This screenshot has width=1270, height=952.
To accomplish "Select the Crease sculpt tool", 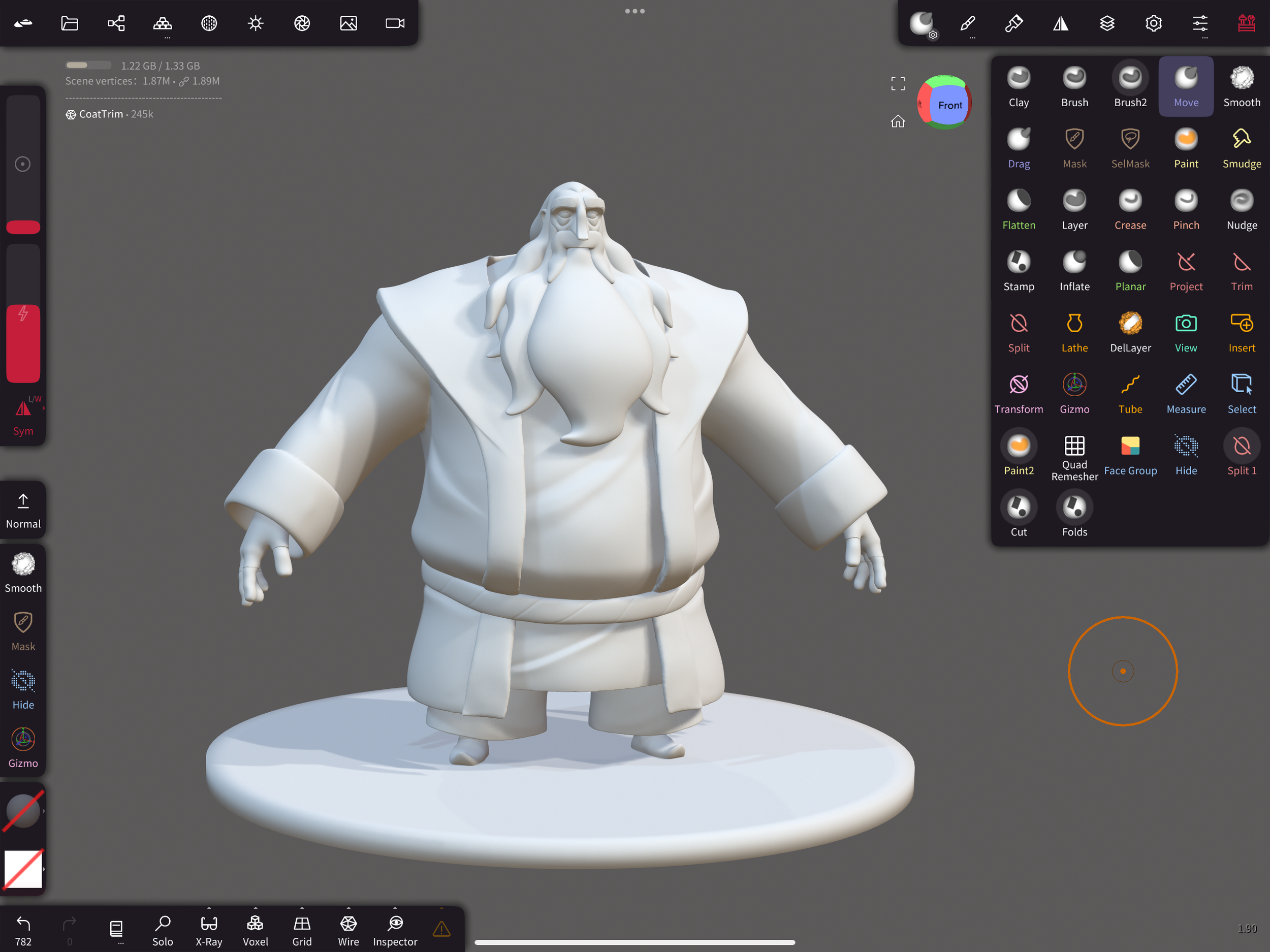I will point(1130,209).
